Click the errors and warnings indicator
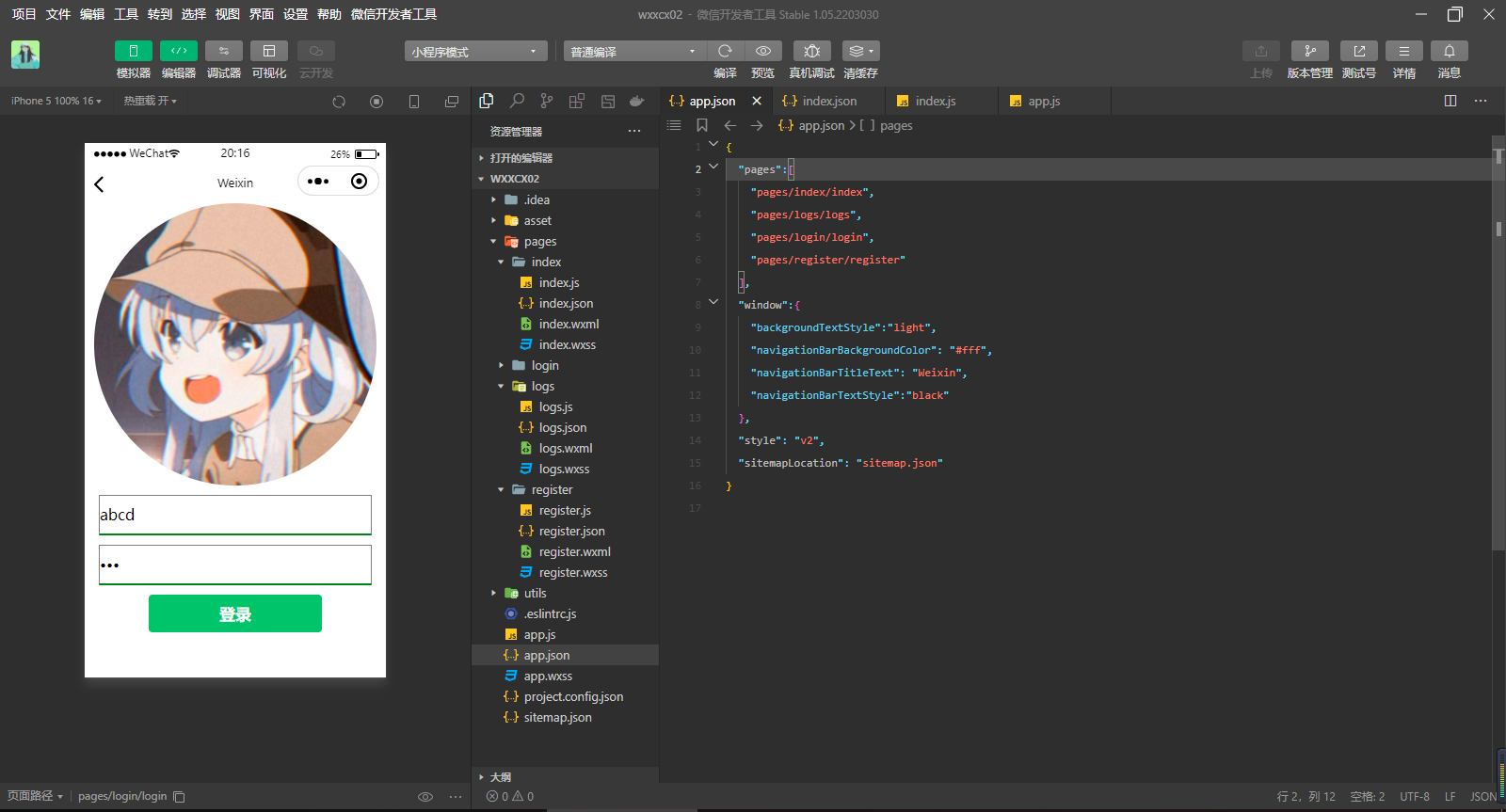 click(510, 796)
